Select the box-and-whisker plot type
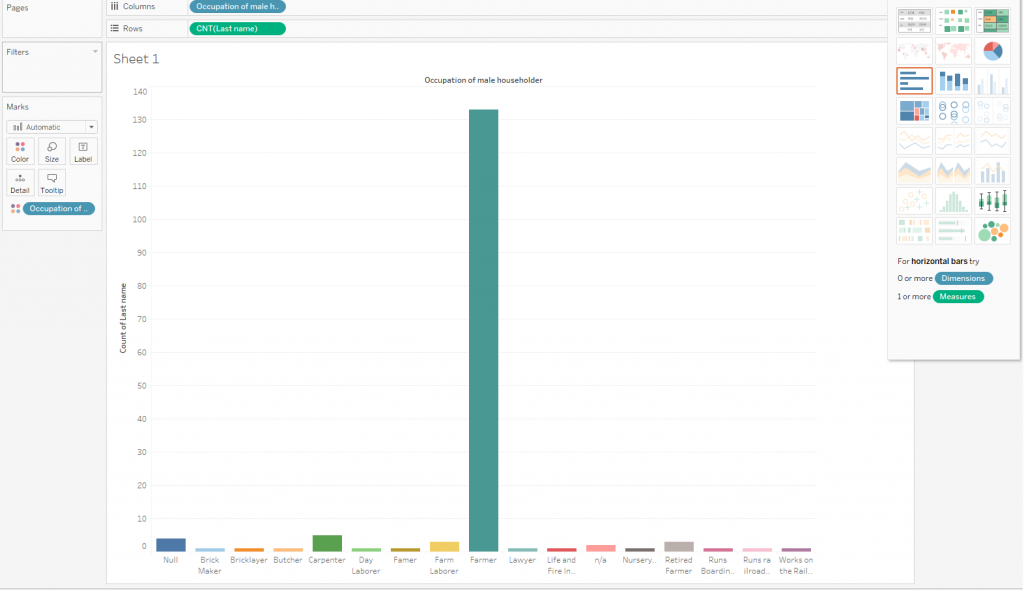 click(992, 201)
